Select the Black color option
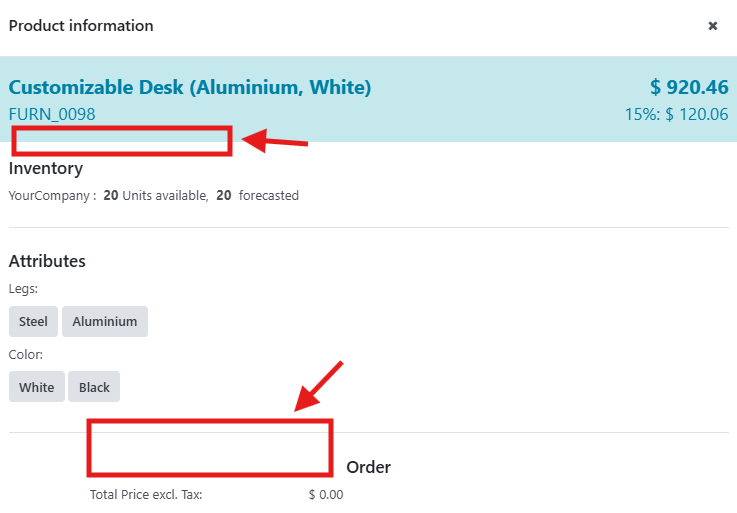 (94, 387)
